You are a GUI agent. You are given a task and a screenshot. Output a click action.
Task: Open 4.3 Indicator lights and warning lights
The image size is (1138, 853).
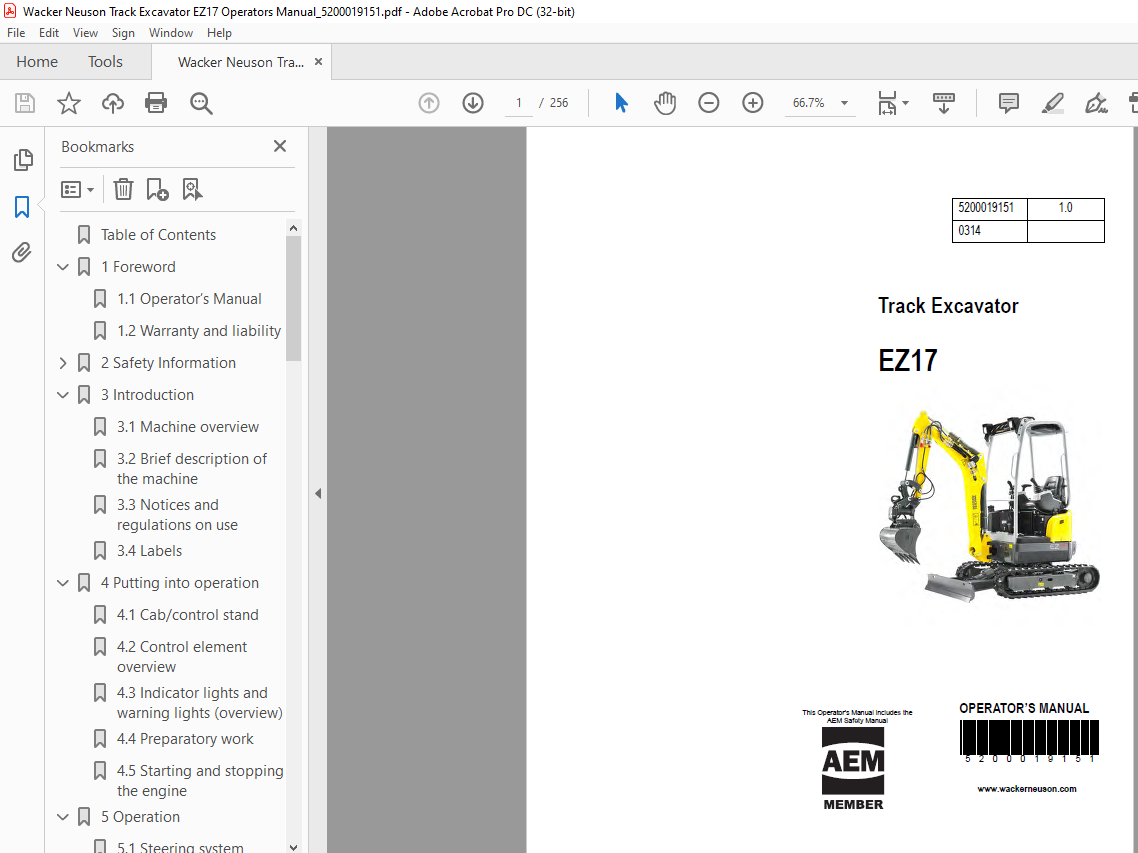200,703
